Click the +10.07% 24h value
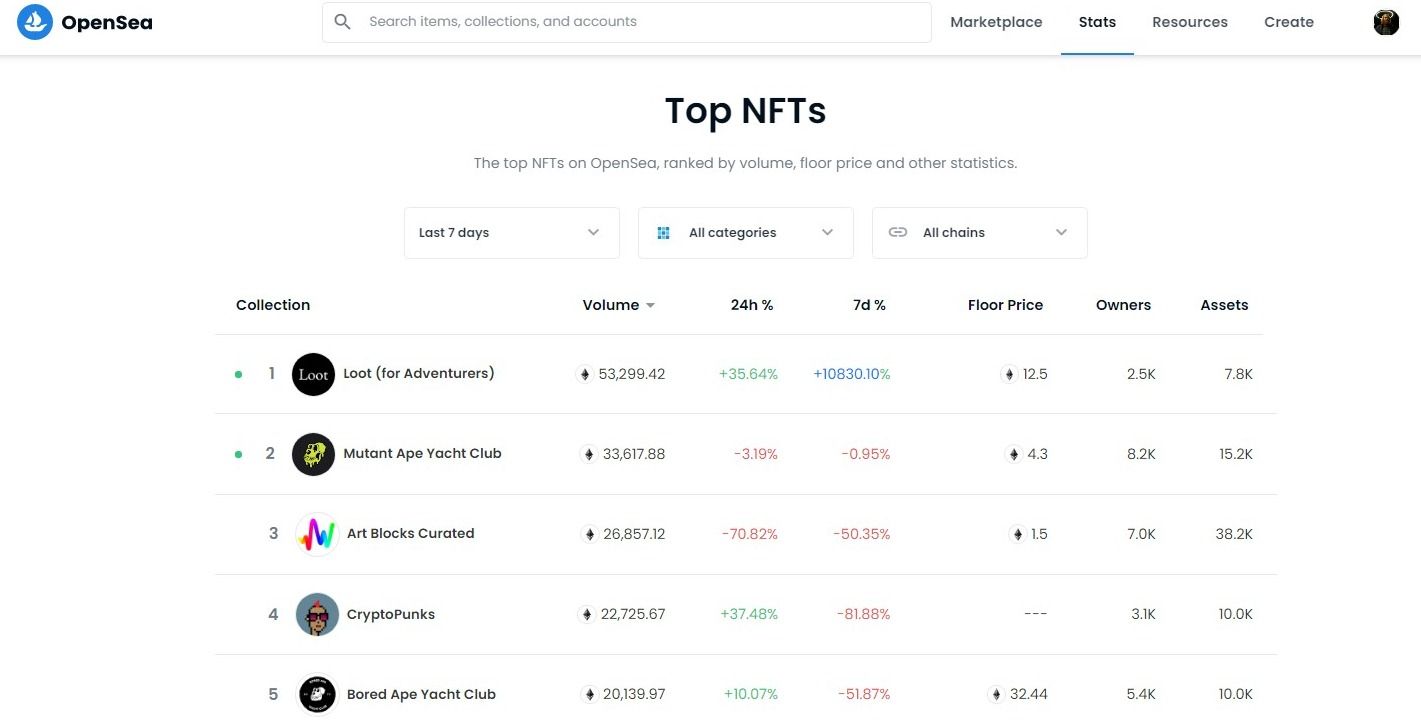The image size is (1421, 728). 751,694
